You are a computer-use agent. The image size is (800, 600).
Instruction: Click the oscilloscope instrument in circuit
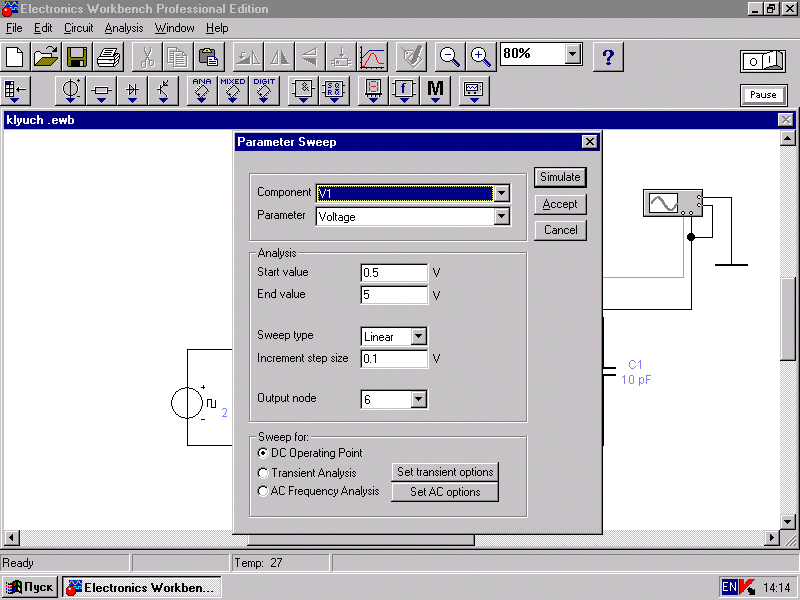[x=673, y=203]
